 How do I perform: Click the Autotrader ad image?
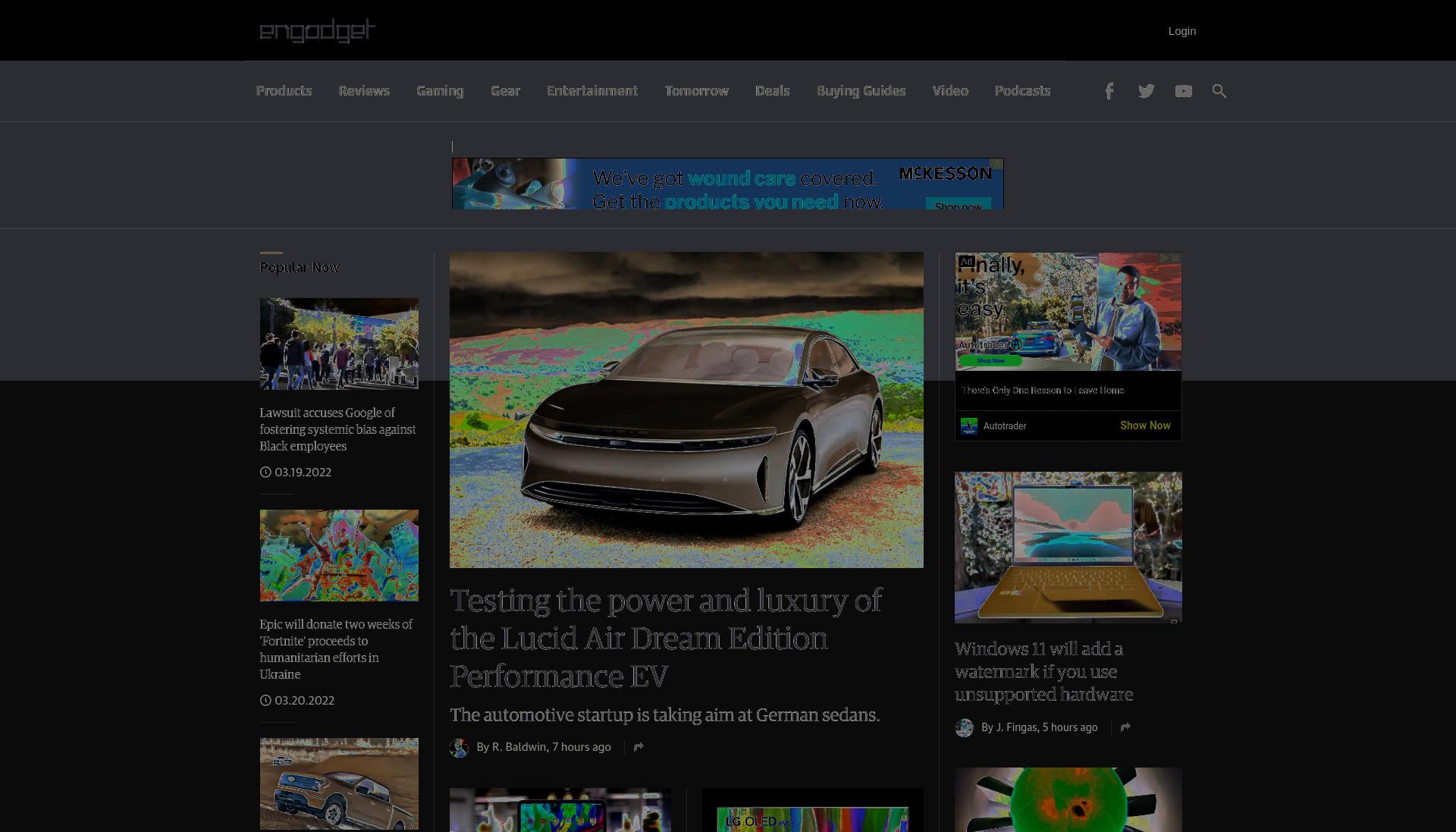pos(1068,312)
